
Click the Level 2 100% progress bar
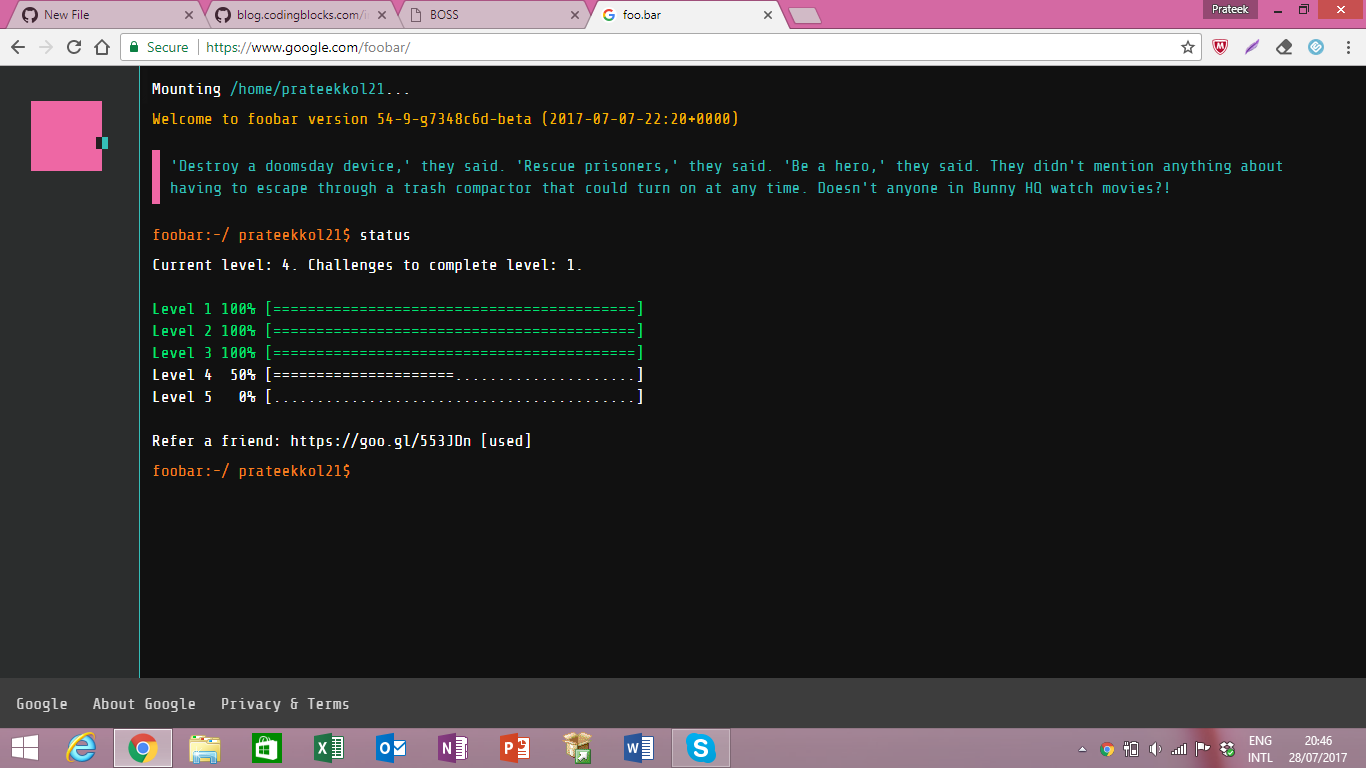tap(454, 331)
